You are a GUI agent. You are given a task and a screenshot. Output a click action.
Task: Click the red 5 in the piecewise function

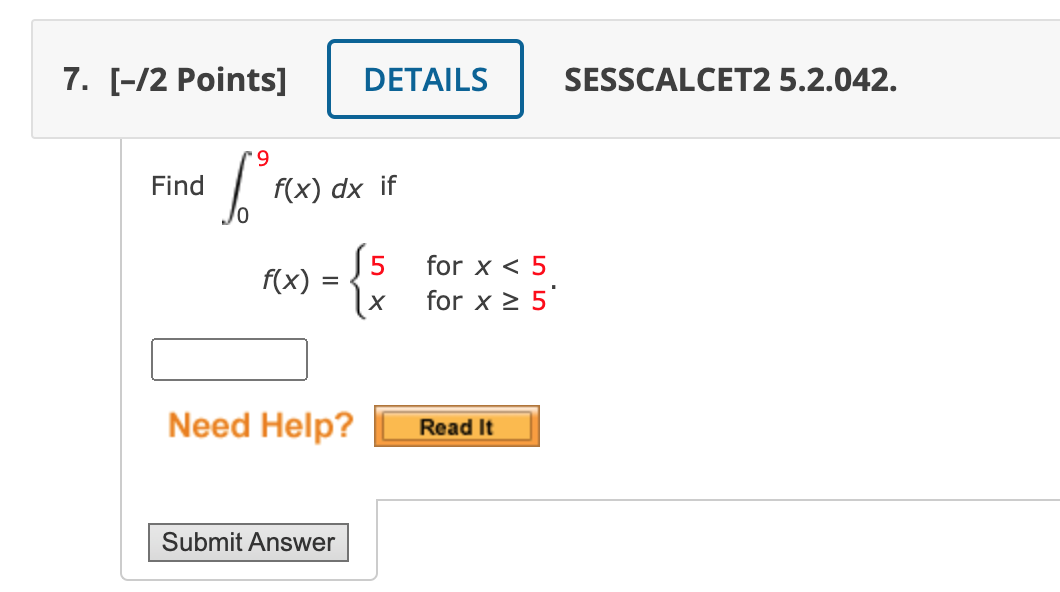[377, 265]
